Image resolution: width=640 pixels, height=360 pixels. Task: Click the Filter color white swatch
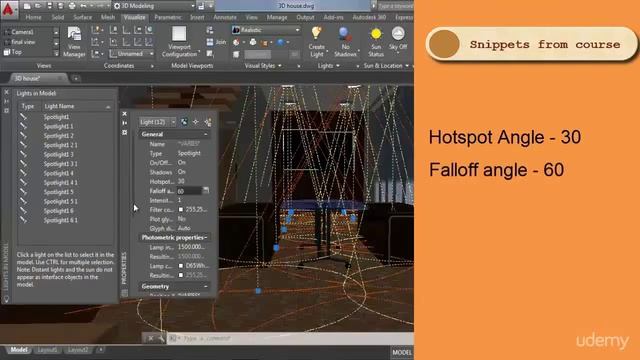181,209
